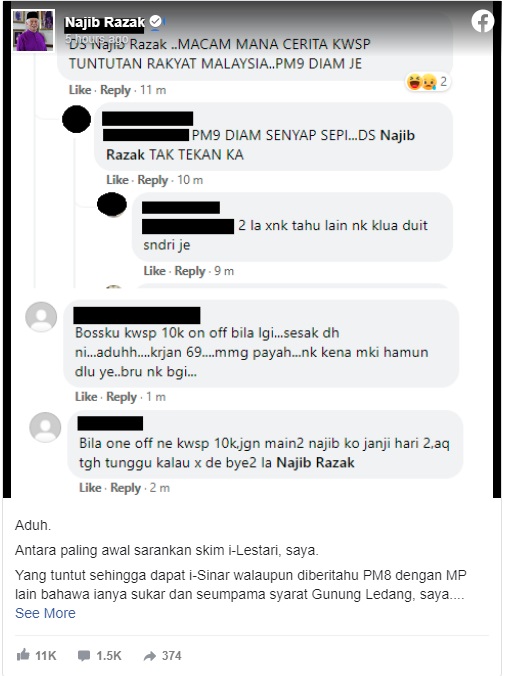
Task: Click gray avatar beside the Bila one off comment
Action: pos(45,427)
